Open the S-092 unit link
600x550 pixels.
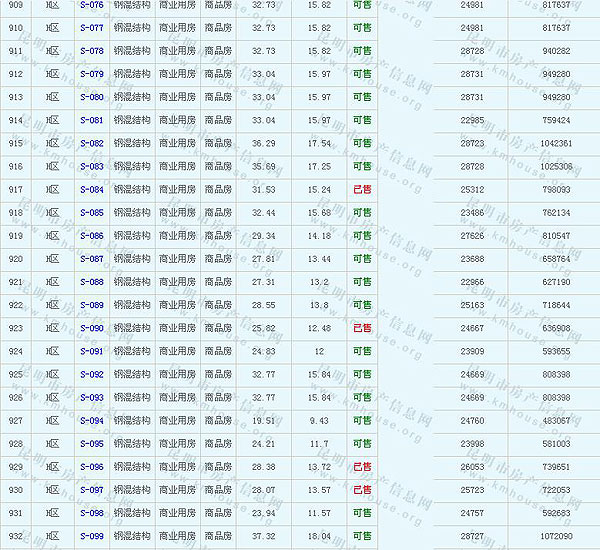(91, 374)
